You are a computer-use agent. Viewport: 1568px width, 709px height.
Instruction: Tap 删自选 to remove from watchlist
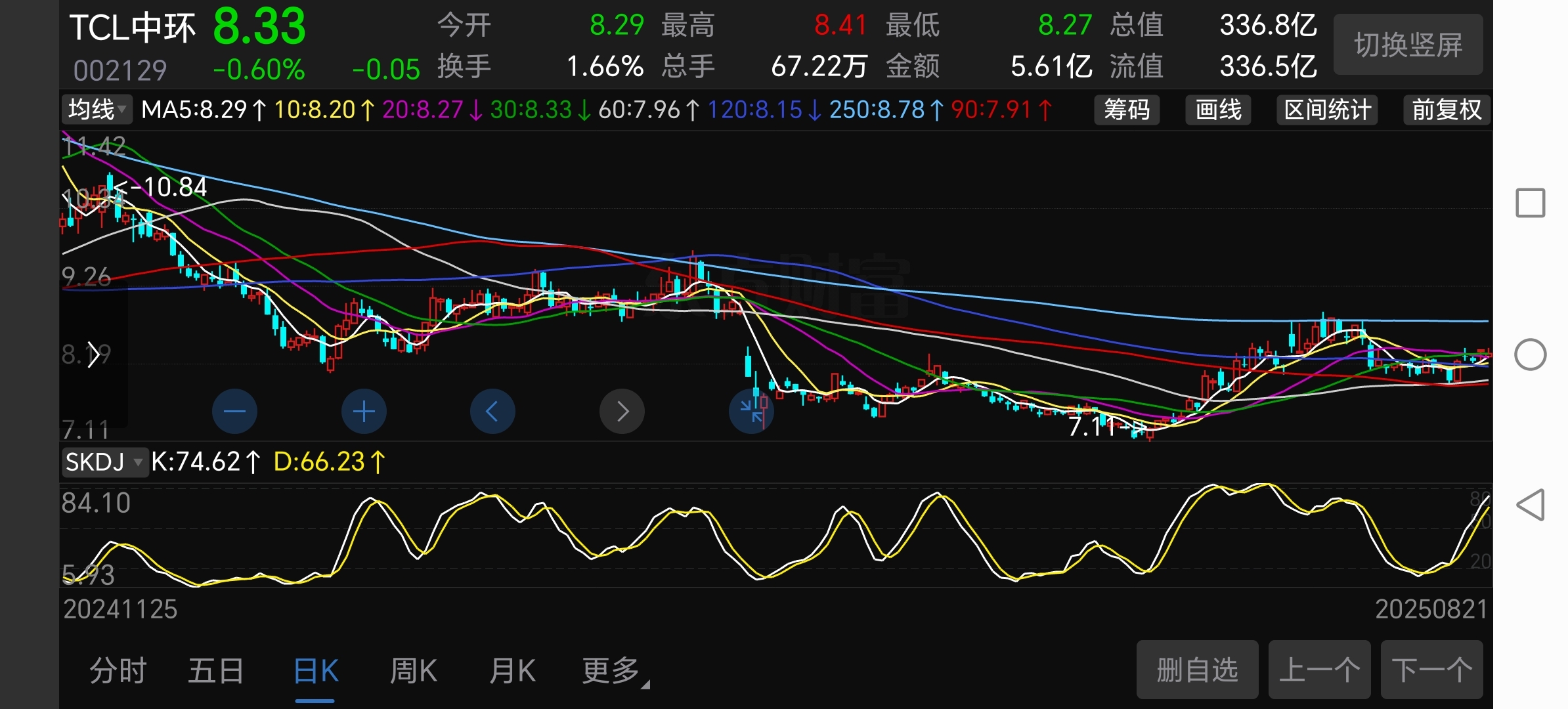[1197, 670]
